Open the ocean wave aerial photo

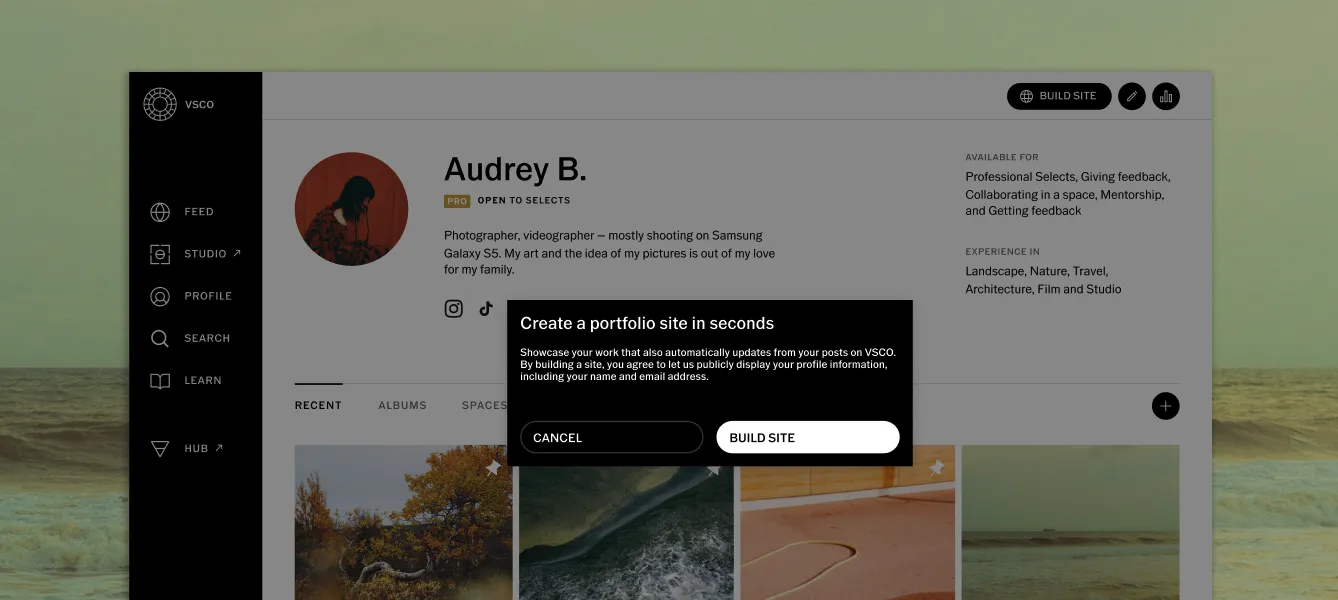tap(626, 533)
